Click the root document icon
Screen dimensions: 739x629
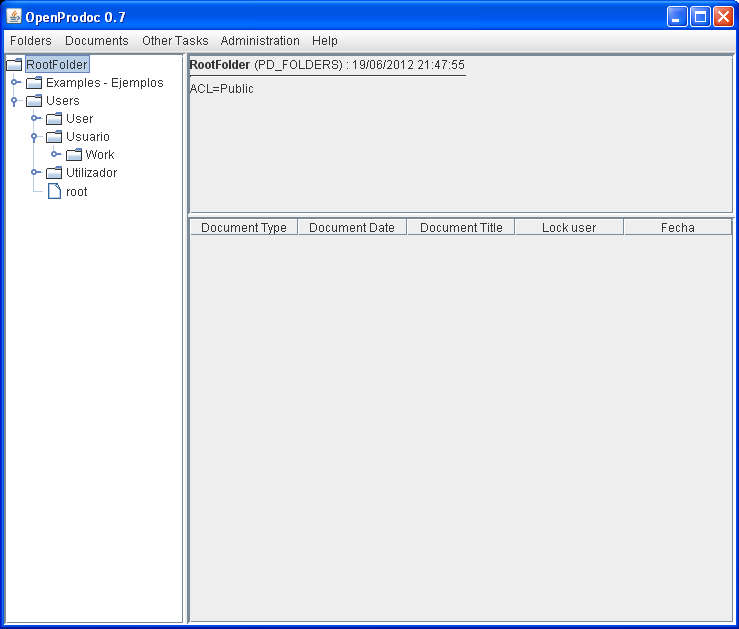54,191
